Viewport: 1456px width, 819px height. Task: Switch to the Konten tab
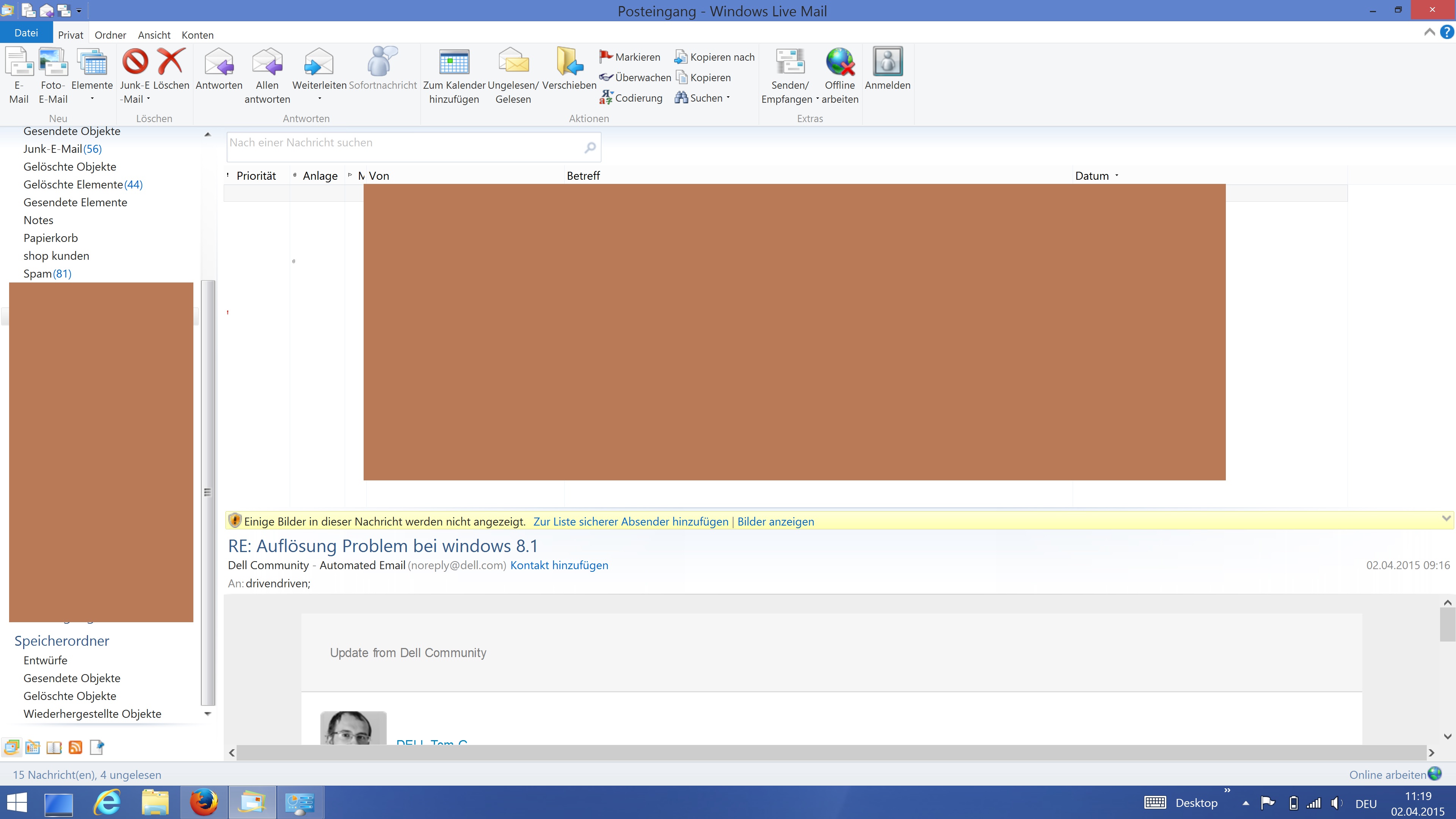(197, 35)
